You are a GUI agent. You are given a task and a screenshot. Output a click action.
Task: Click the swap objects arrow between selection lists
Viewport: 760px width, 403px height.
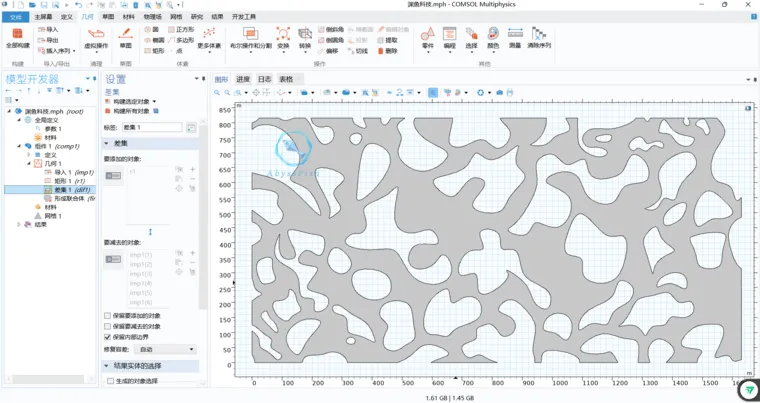pos(150,232)
